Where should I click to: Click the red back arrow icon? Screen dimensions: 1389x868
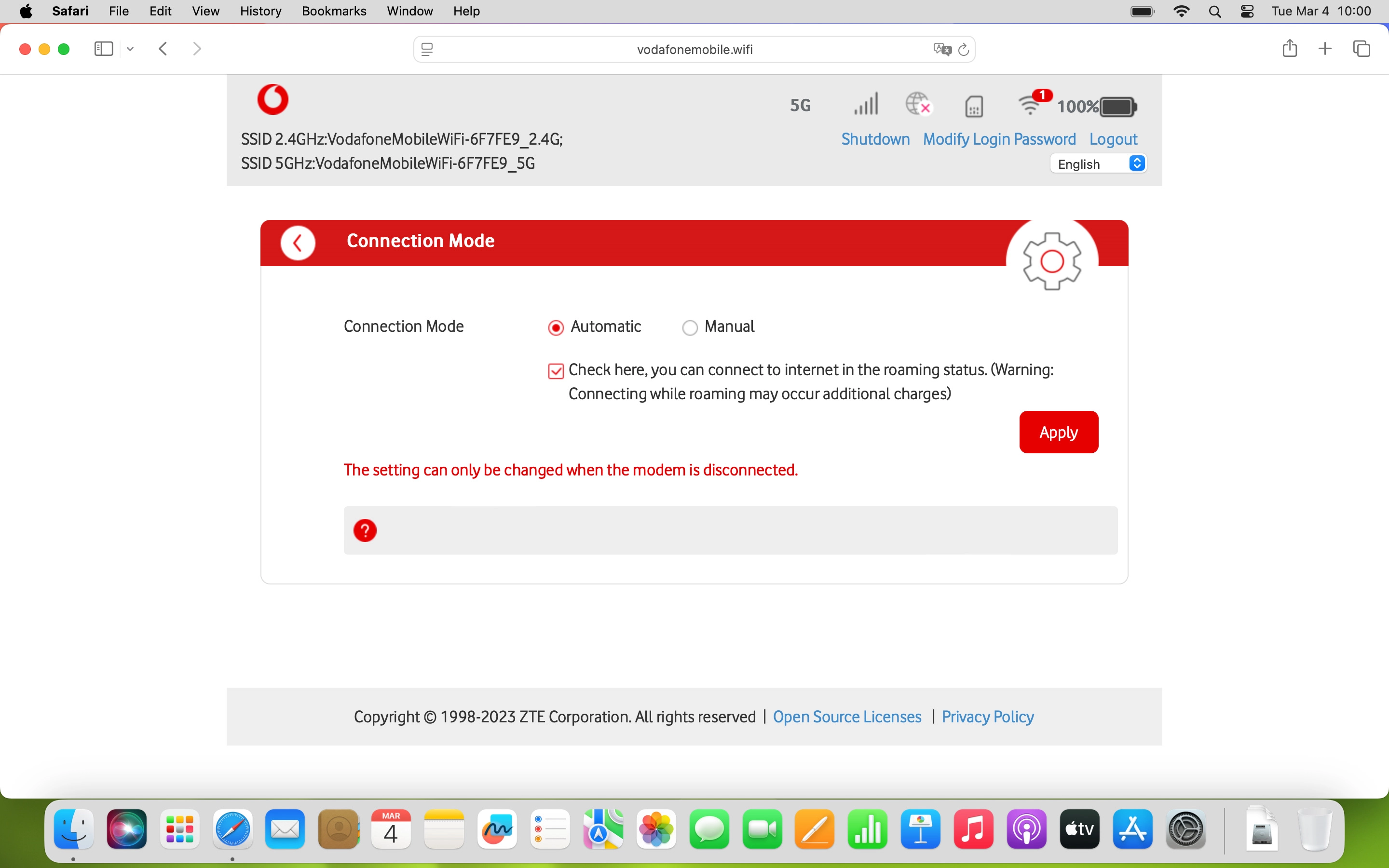point(297,244)
